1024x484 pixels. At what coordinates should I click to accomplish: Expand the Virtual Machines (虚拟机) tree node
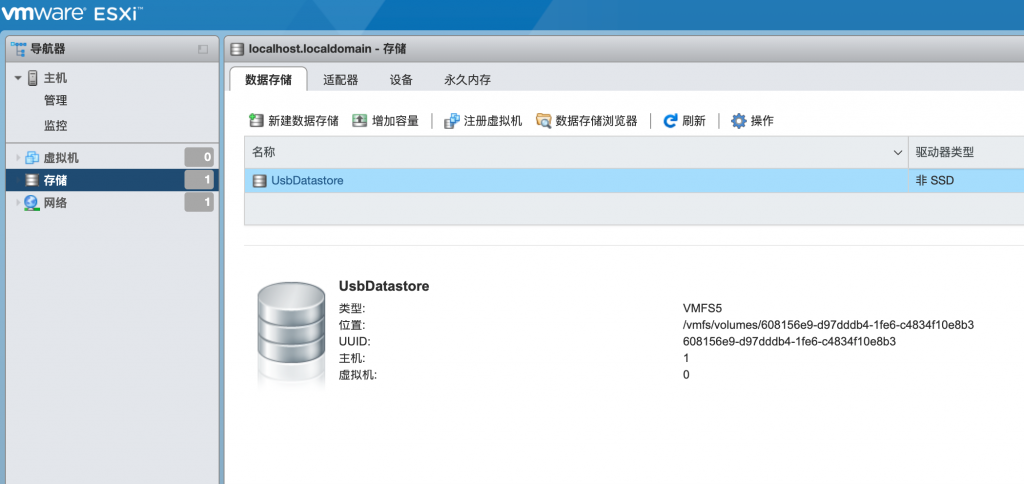click(18, 157)
